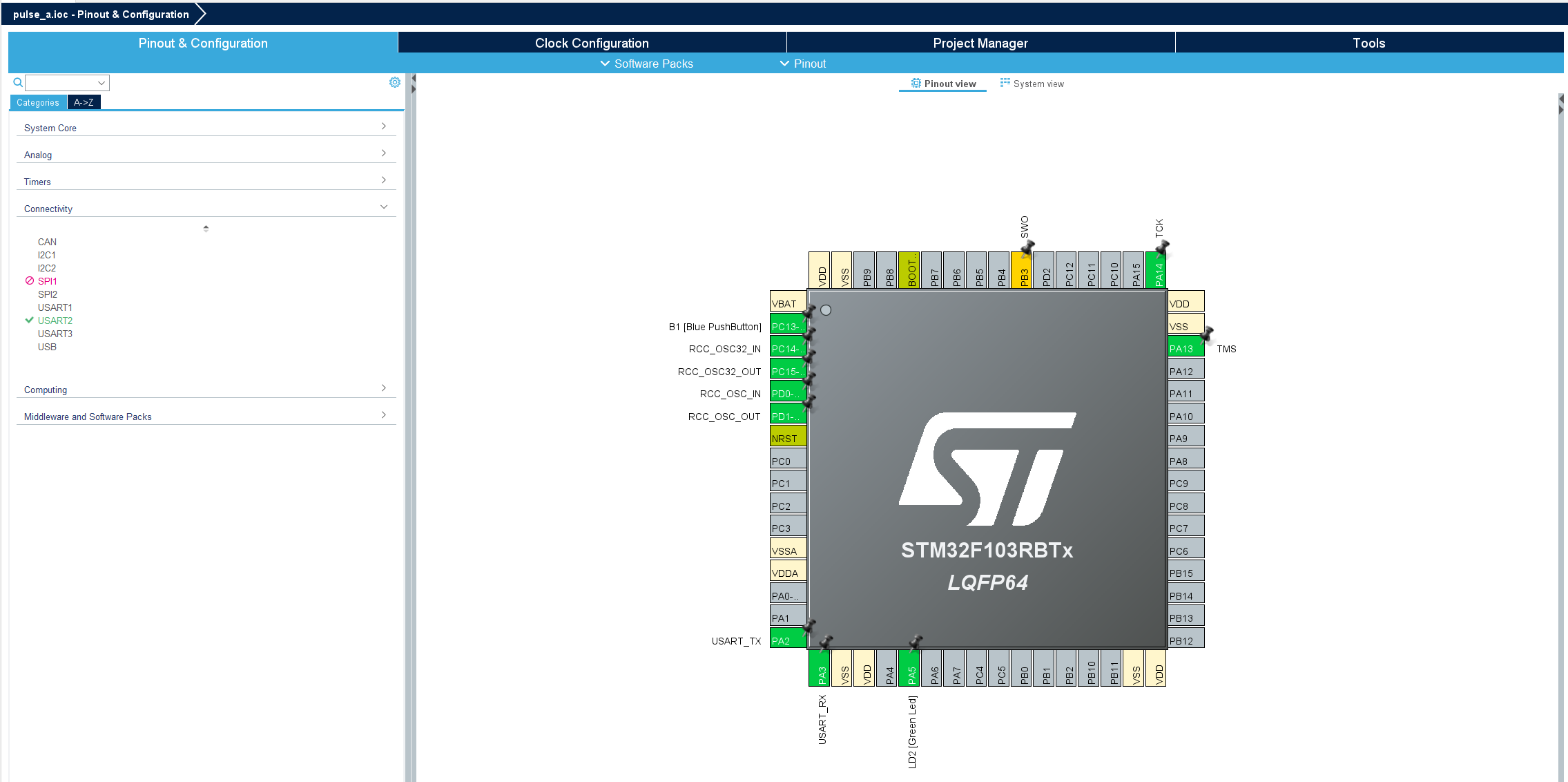This screenshot has height=782, width=1568.
Task: Switch to System view
Action: point(1032,84)
